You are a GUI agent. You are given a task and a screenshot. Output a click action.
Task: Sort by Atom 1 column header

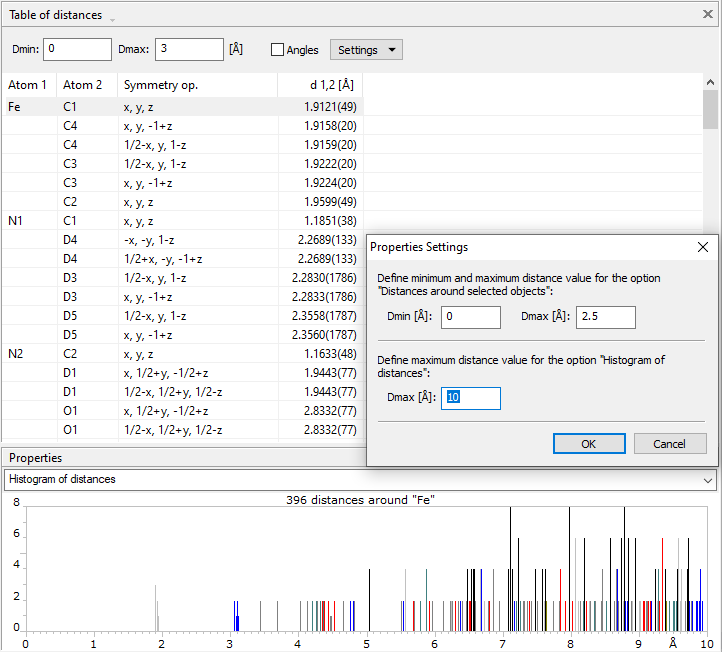pos(28,85)
